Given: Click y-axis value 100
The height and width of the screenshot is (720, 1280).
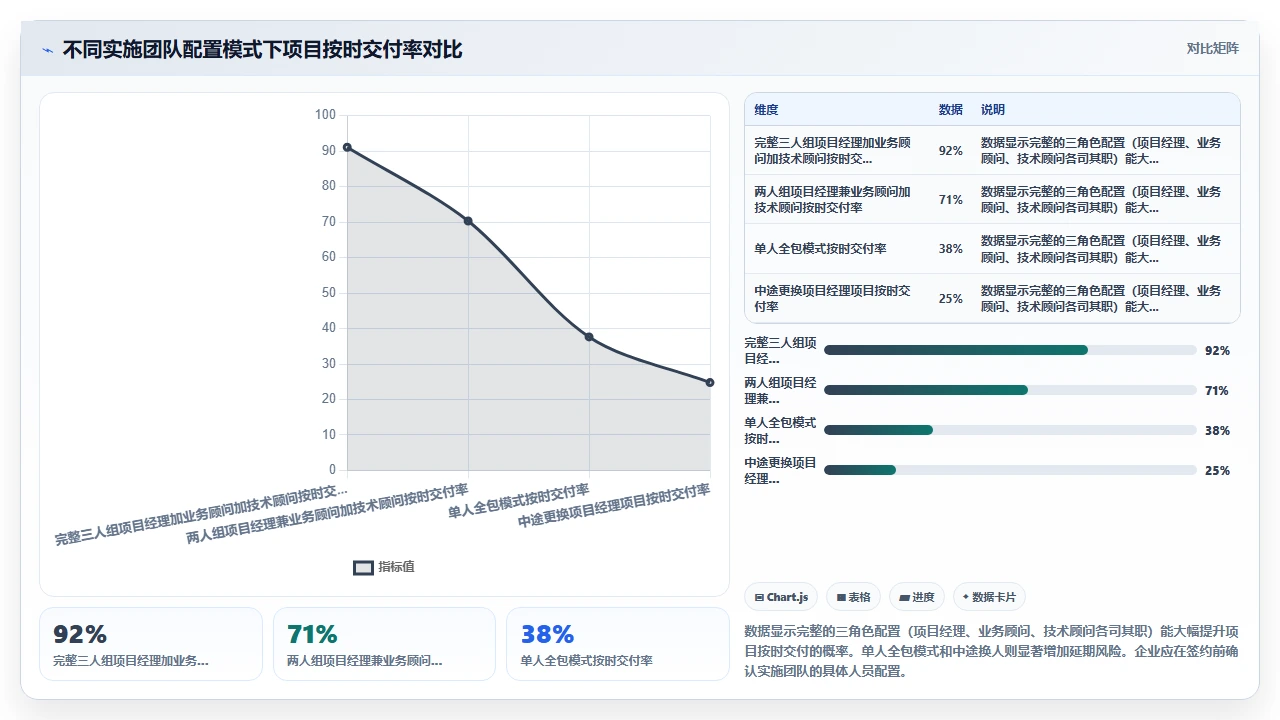Looking at the screenshot, I should click(x=325, y=115).
